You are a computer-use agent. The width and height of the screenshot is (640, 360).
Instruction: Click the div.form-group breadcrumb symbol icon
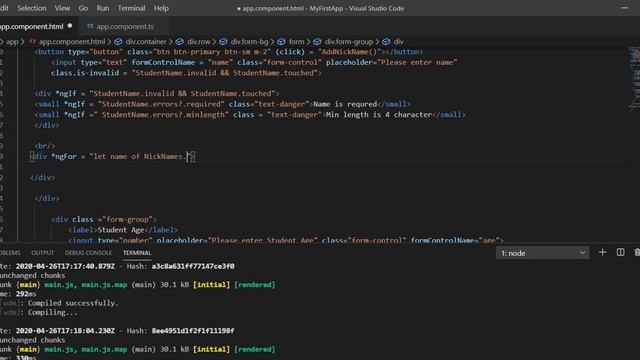click(317, 42)
